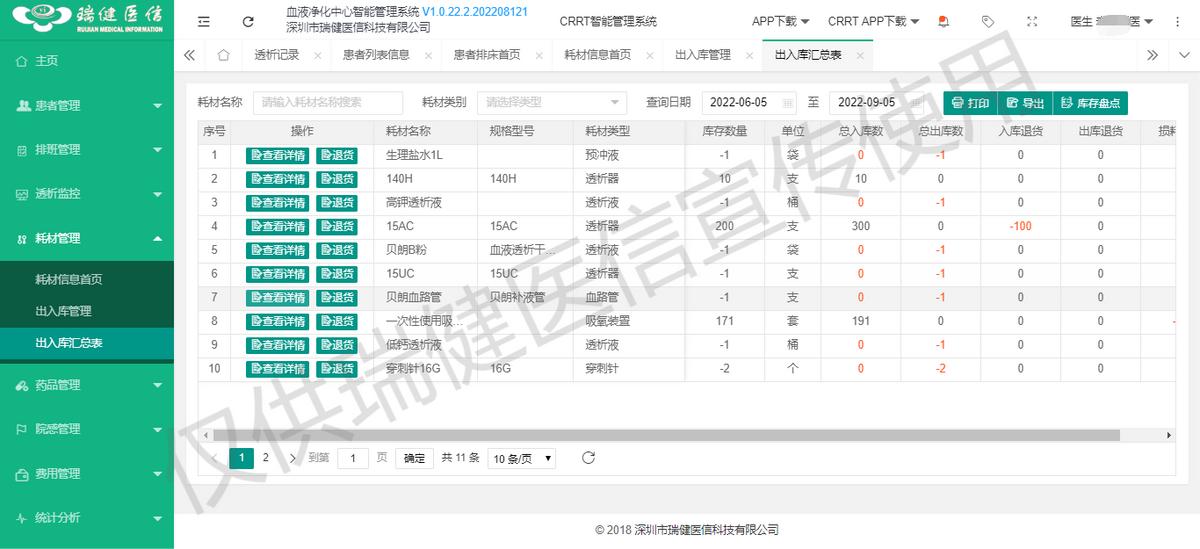Click the 导出 export button
Screen dimensions: 1200x549
[1025, 102]
